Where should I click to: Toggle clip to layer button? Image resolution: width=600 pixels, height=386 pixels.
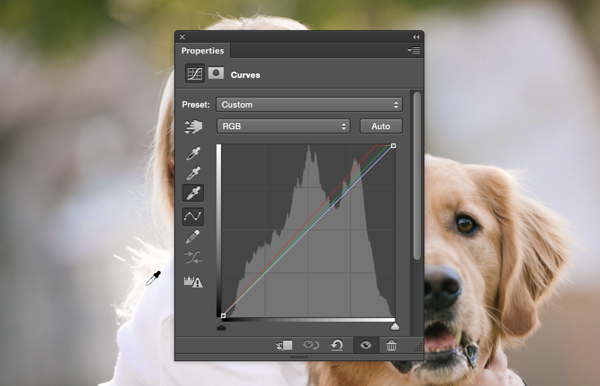(x=284, y=346)
